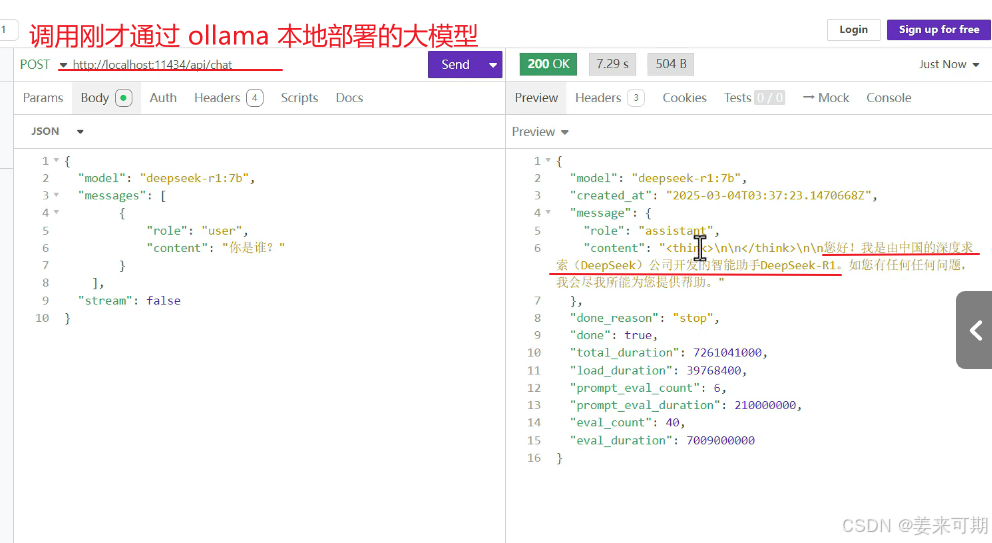Image resolution: width=992 pixels, height=543 pixels.
Task: Click the request Headers count badge 4
Action: [255, 98]
